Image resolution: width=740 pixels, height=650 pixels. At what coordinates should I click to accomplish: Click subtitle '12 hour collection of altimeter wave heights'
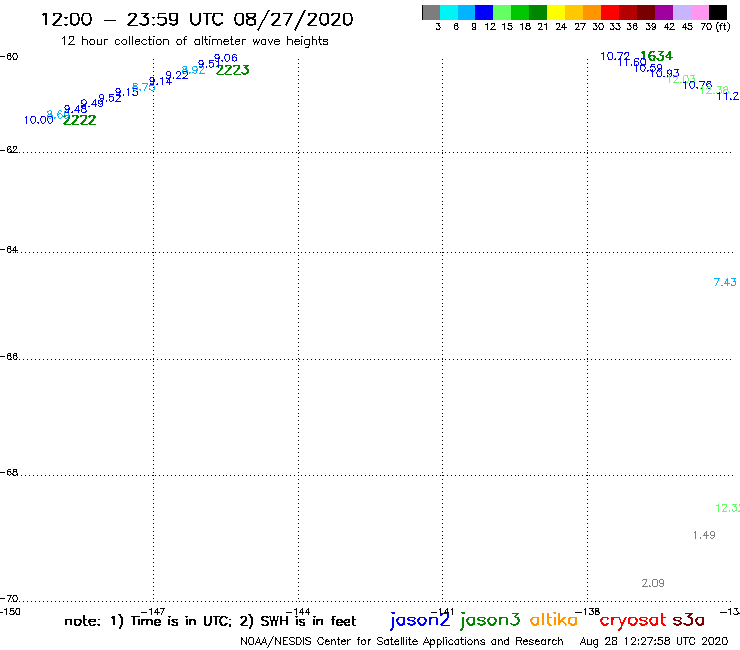pyautogui.click(x=194, y=41)
